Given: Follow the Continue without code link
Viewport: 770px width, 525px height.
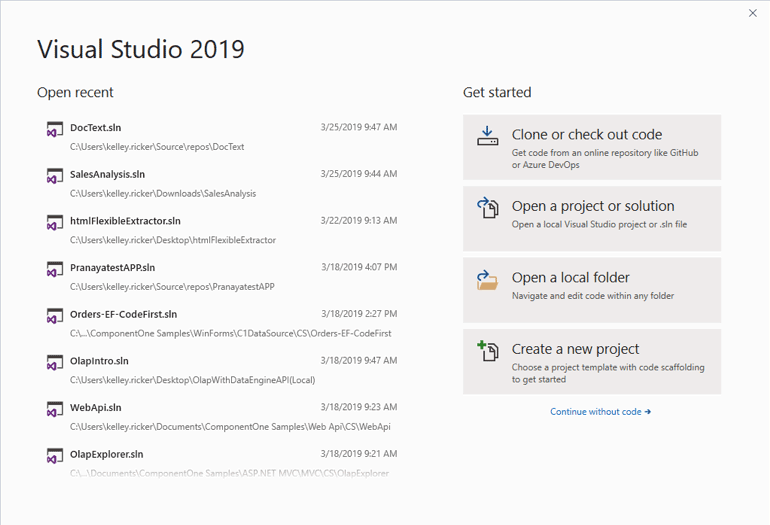Looking at the screenshot, I should point(600,412).
